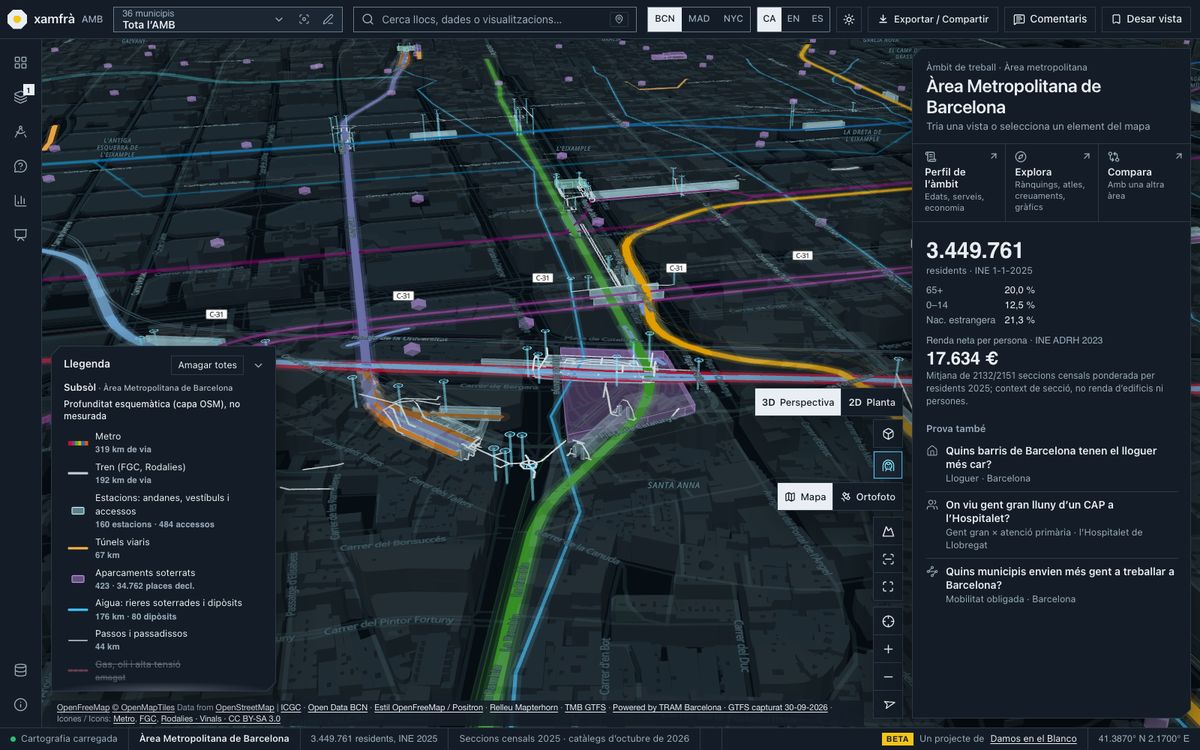Toggle the 3D buildings cube icon
Viewport: 1200px width, 750px height.
tap(888, 433)
